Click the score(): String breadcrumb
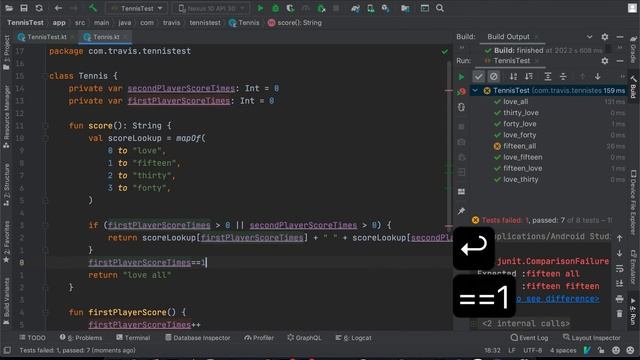 coord(295,23)
